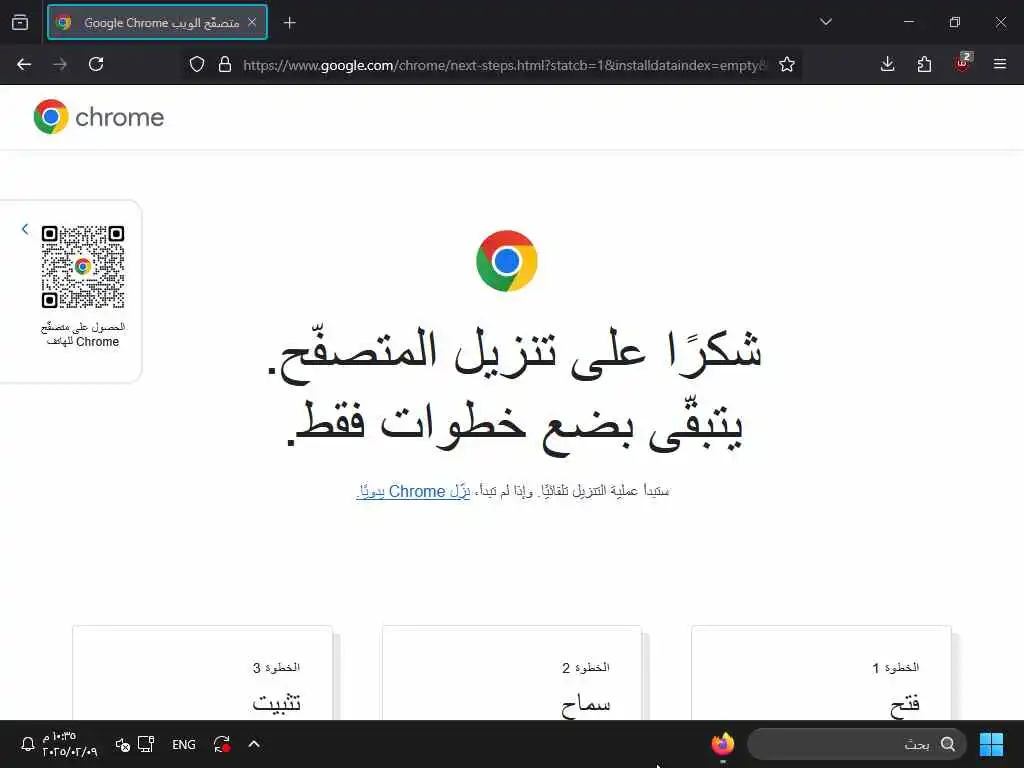Close the Google Chrome tab

click(252, 22)
